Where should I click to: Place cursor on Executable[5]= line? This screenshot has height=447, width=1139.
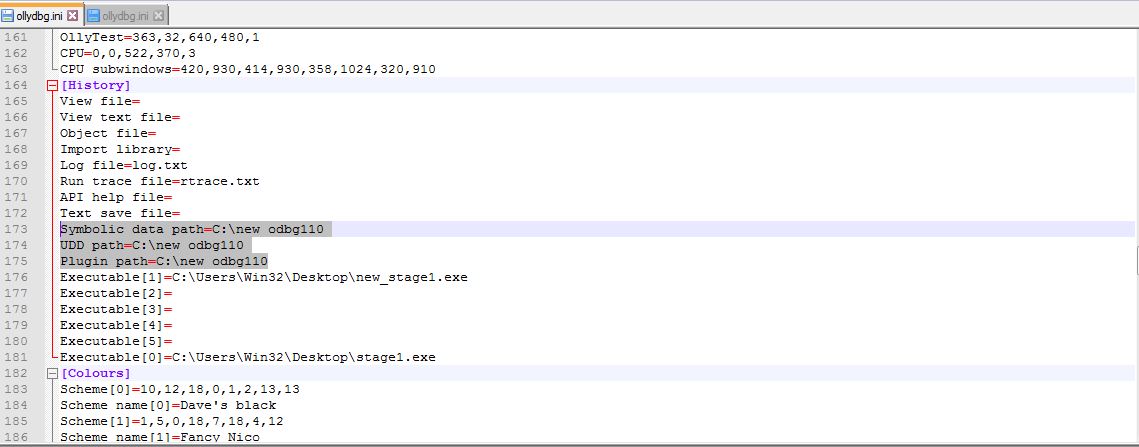[x=115, y=341]
